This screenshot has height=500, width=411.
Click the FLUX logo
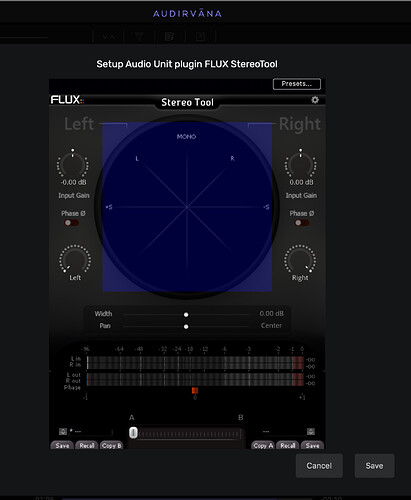[67, 100]
